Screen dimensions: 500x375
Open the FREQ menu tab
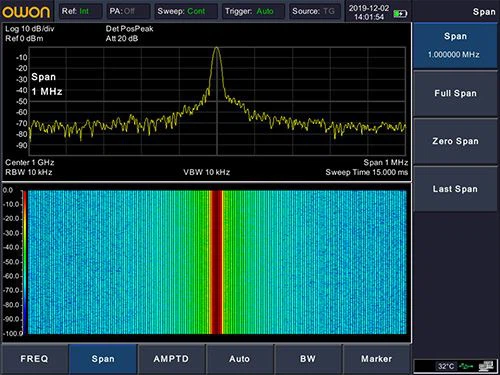[x=34, y=359]
